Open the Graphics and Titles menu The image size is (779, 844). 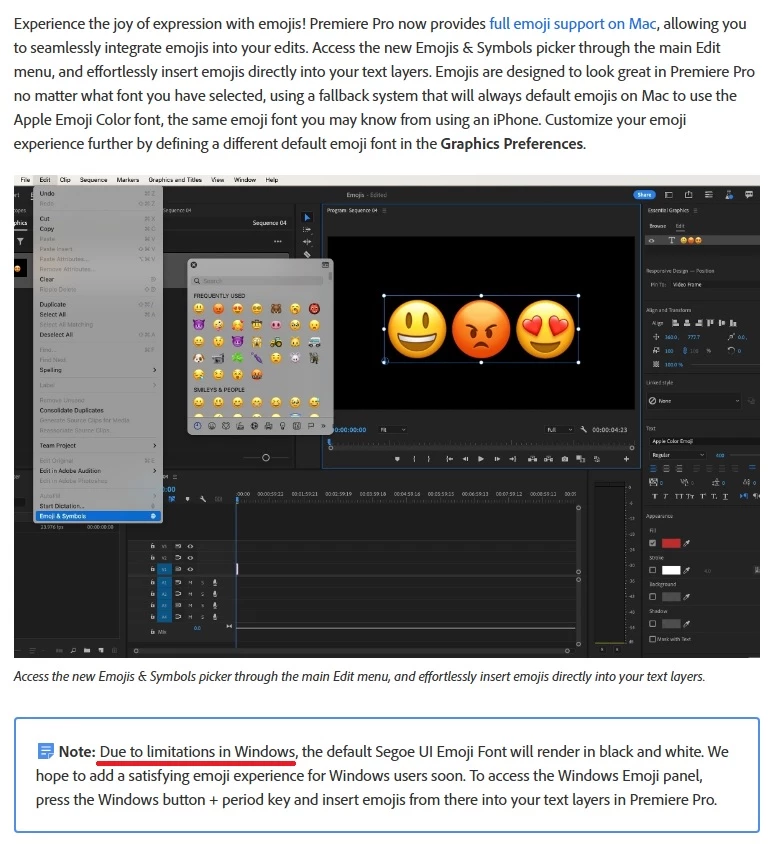click(175, 180)
